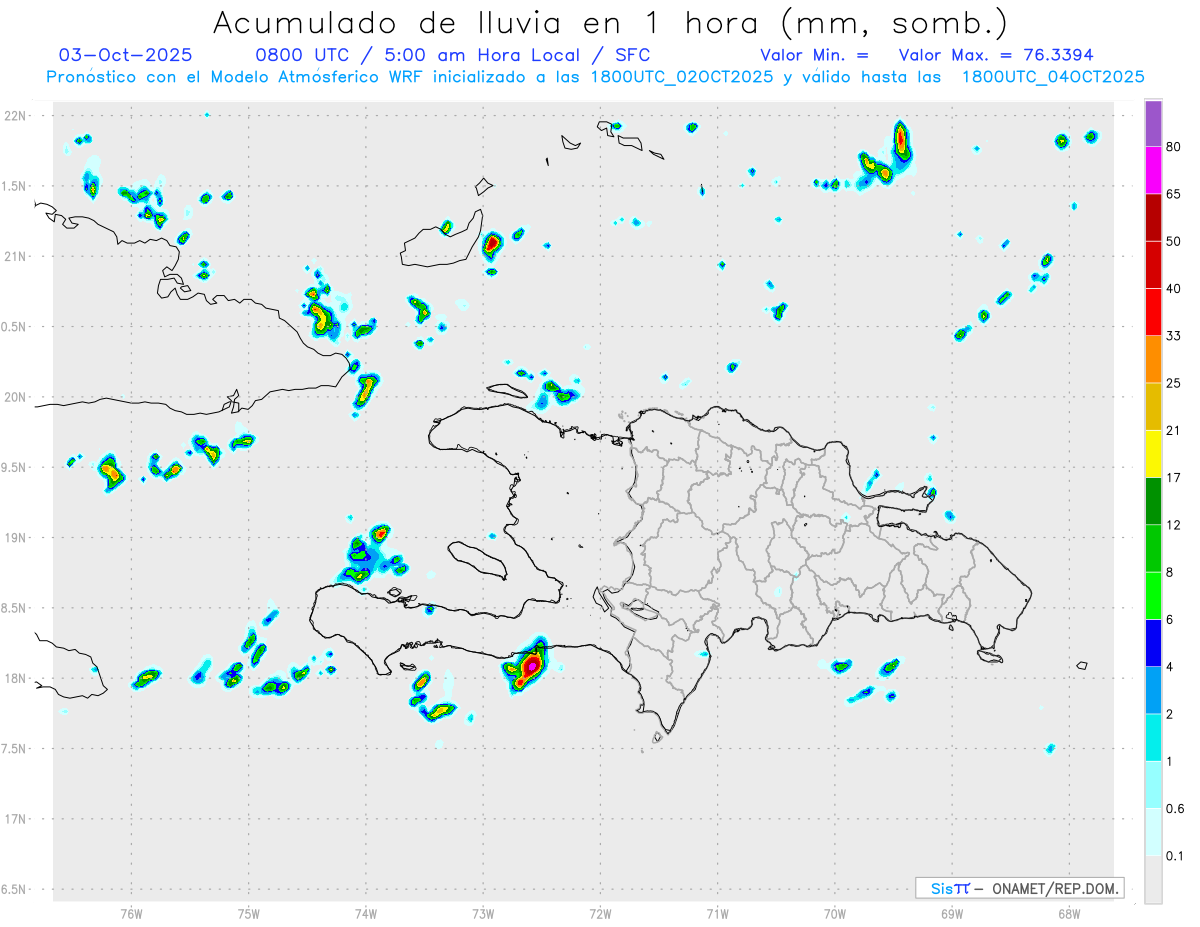This screenshot has width=1200, height=927.
Task: Click the legend label '0.1'
Action: point(1175,856)
